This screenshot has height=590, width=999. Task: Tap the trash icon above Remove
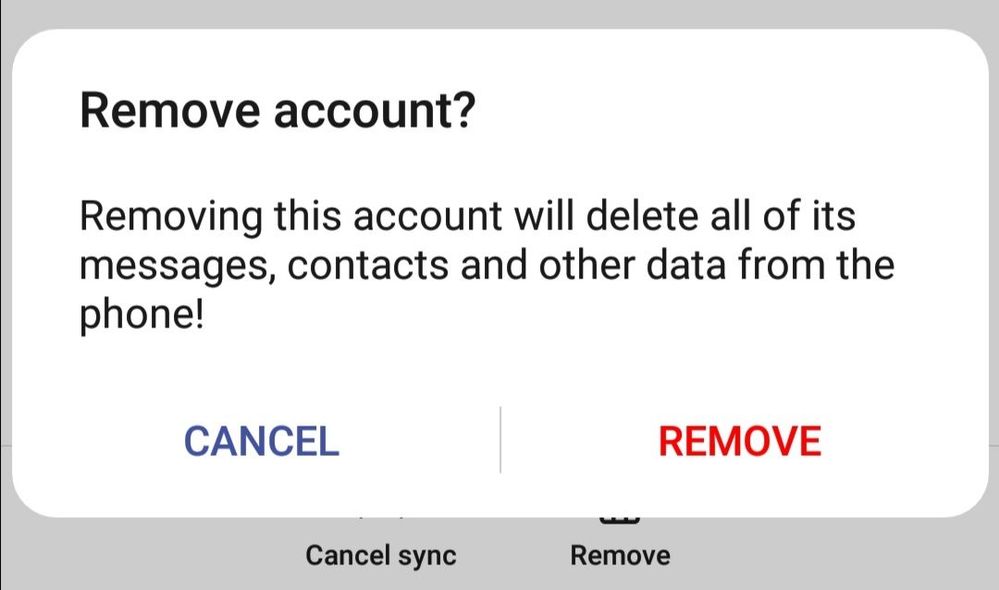619,519
